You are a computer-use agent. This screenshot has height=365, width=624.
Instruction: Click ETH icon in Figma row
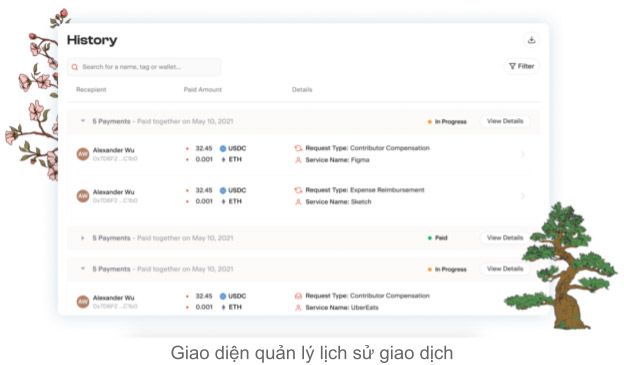click(x=223, y=160)
